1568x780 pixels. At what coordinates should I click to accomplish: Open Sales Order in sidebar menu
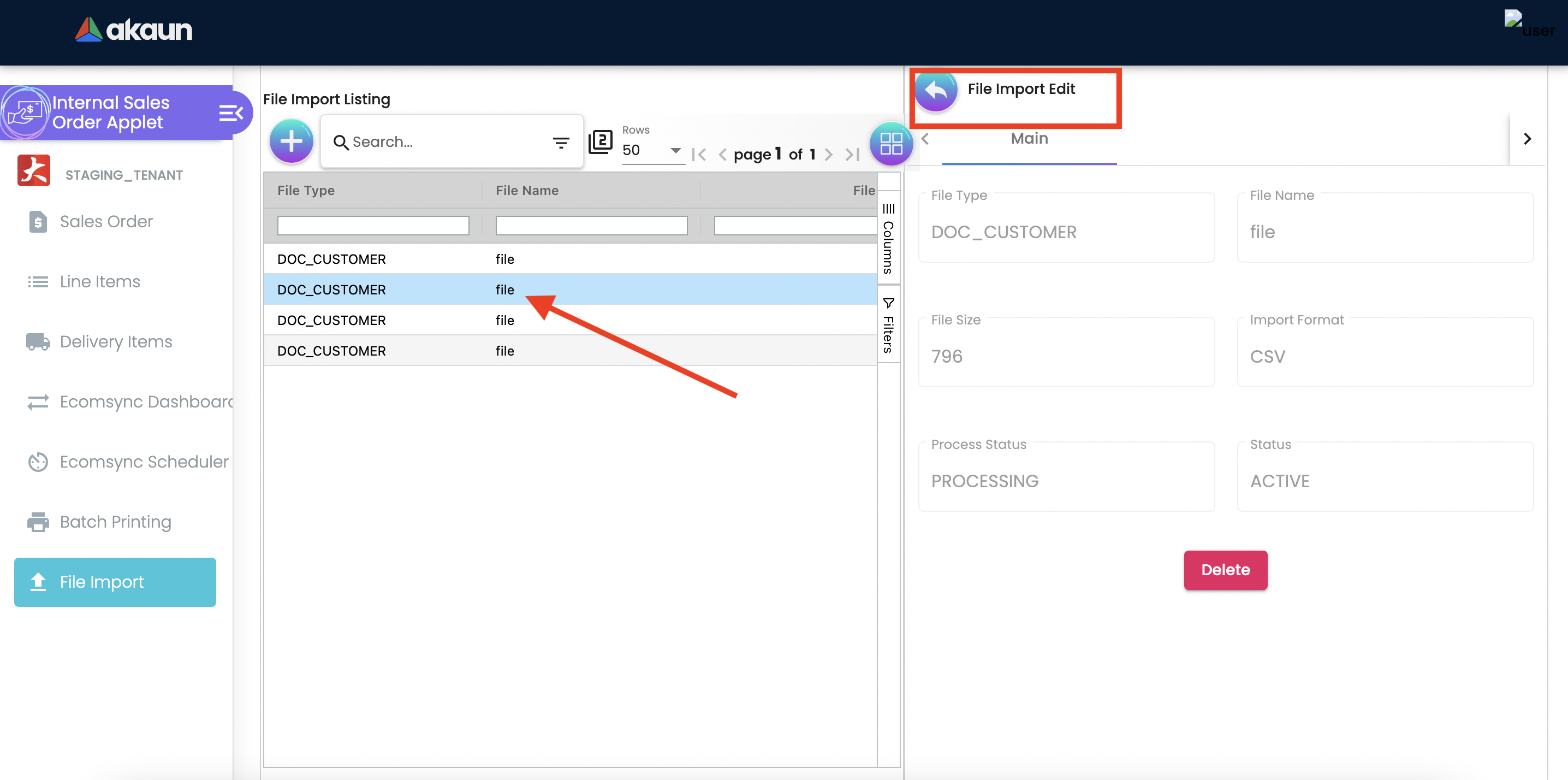106,222
